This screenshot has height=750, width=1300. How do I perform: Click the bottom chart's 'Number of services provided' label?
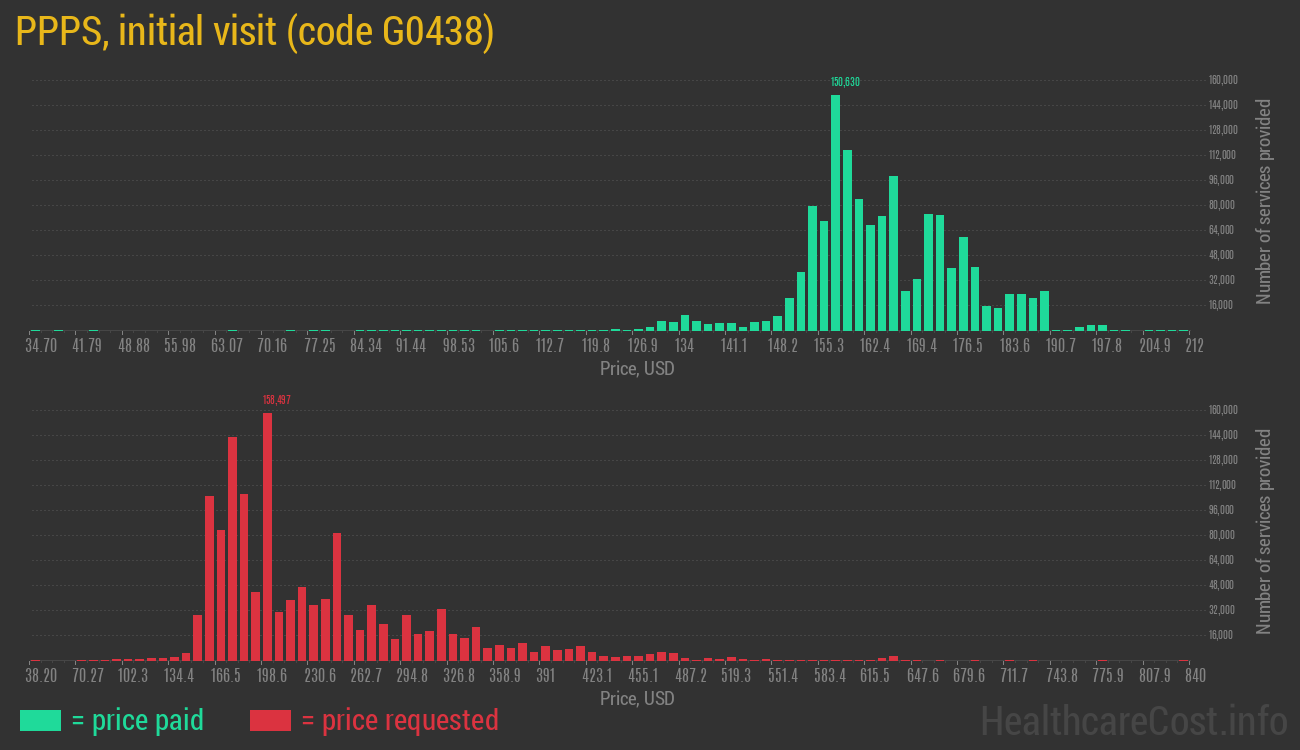click(1264, 531)
